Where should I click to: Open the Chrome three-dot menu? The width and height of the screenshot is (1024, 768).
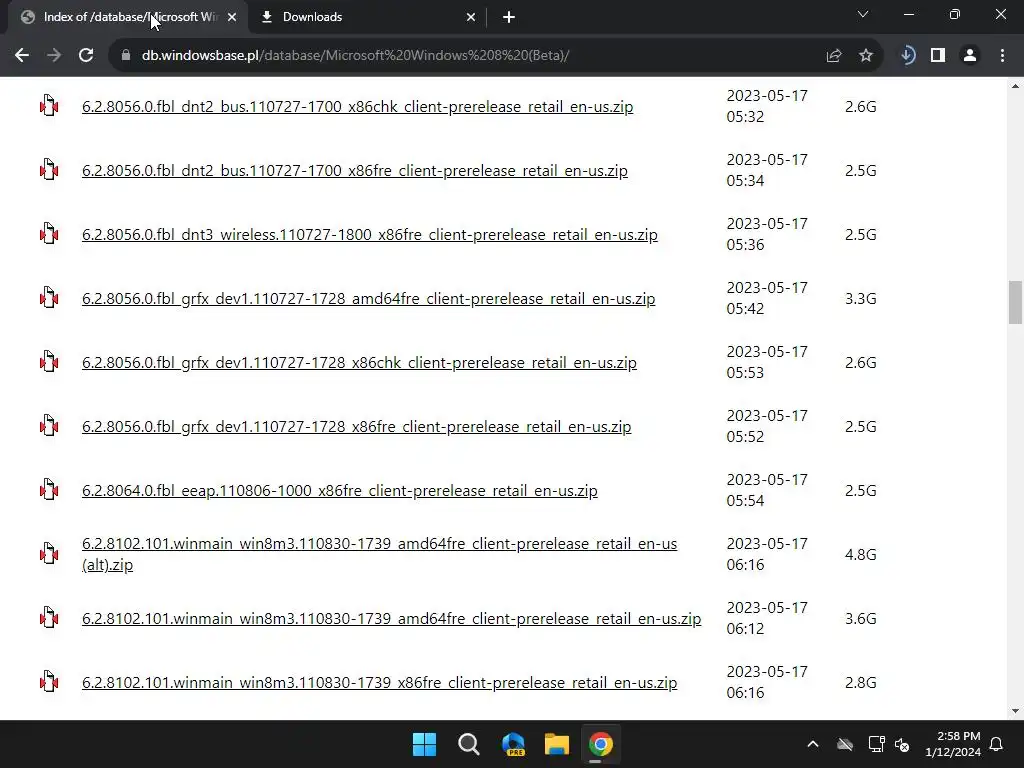coord(1002,56)
